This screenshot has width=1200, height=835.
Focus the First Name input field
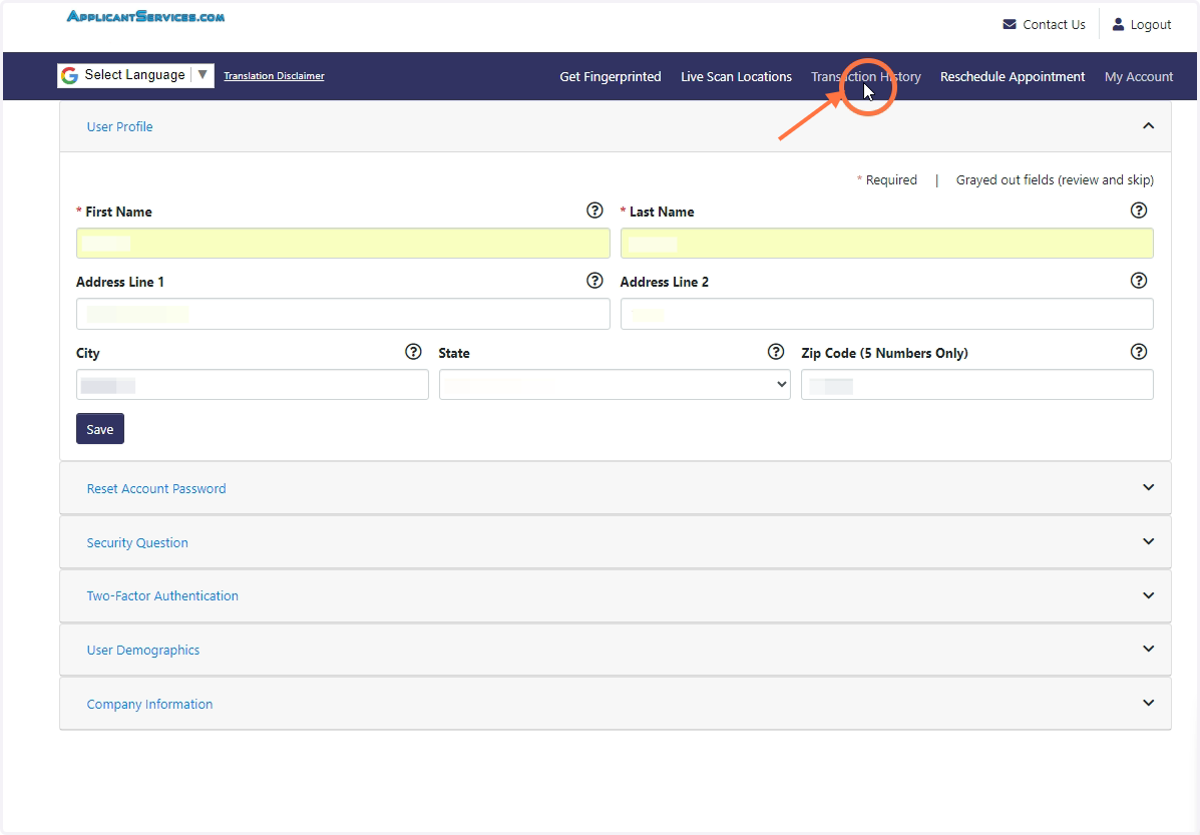[x=343, y=243]
